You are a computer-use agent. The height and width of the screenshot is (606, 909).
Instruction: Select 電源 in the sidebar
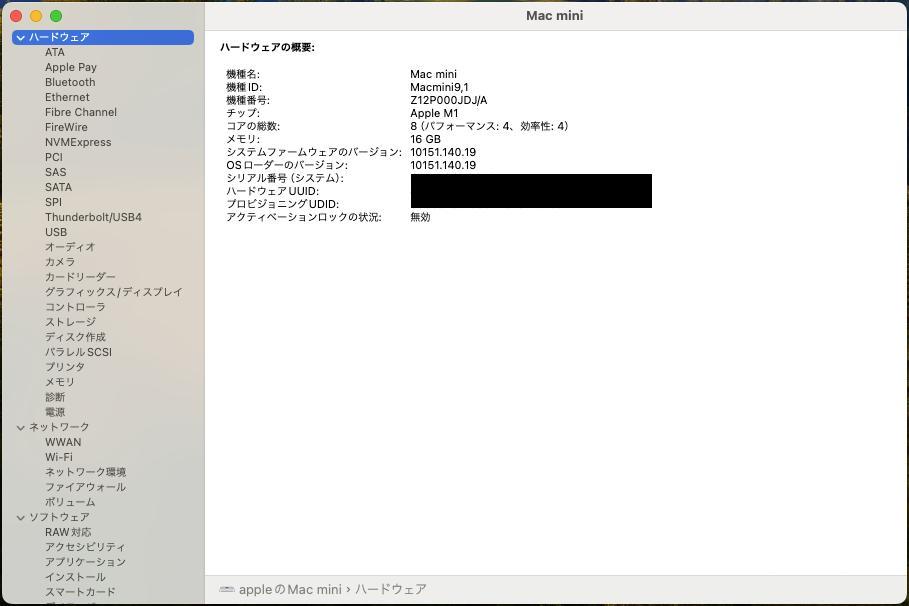55,412
